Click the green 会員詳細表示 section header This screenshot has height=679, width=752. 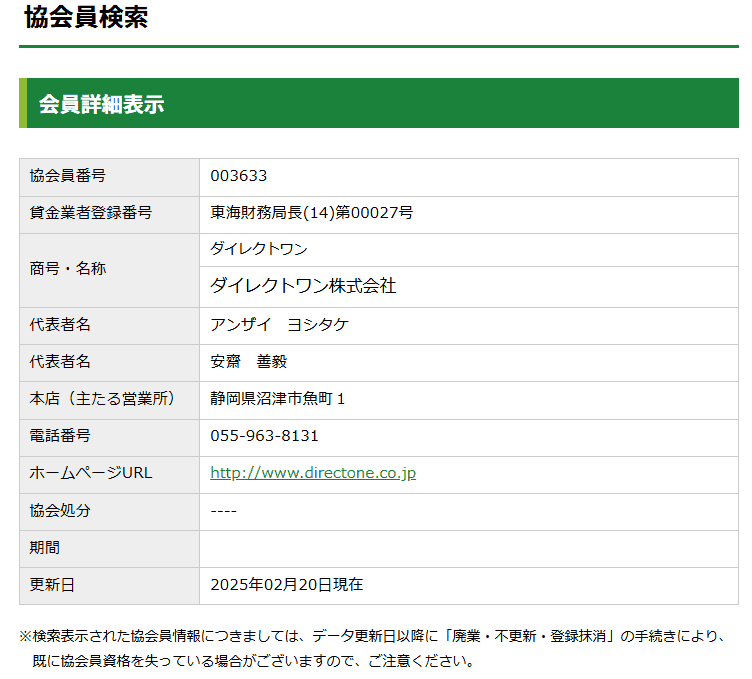[101, 104]
